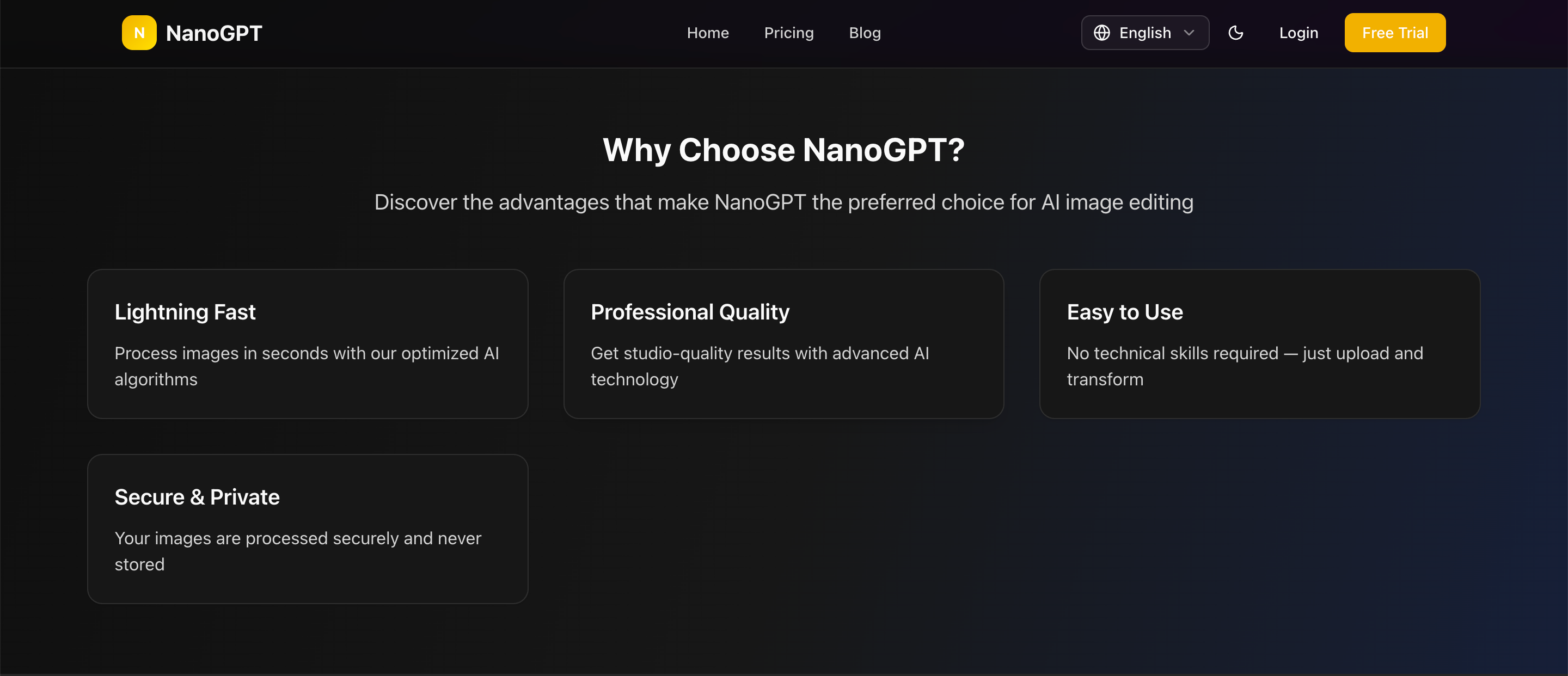Click the Login link
Viewport: 1568px width, 676px height.
click(1298, 33)
